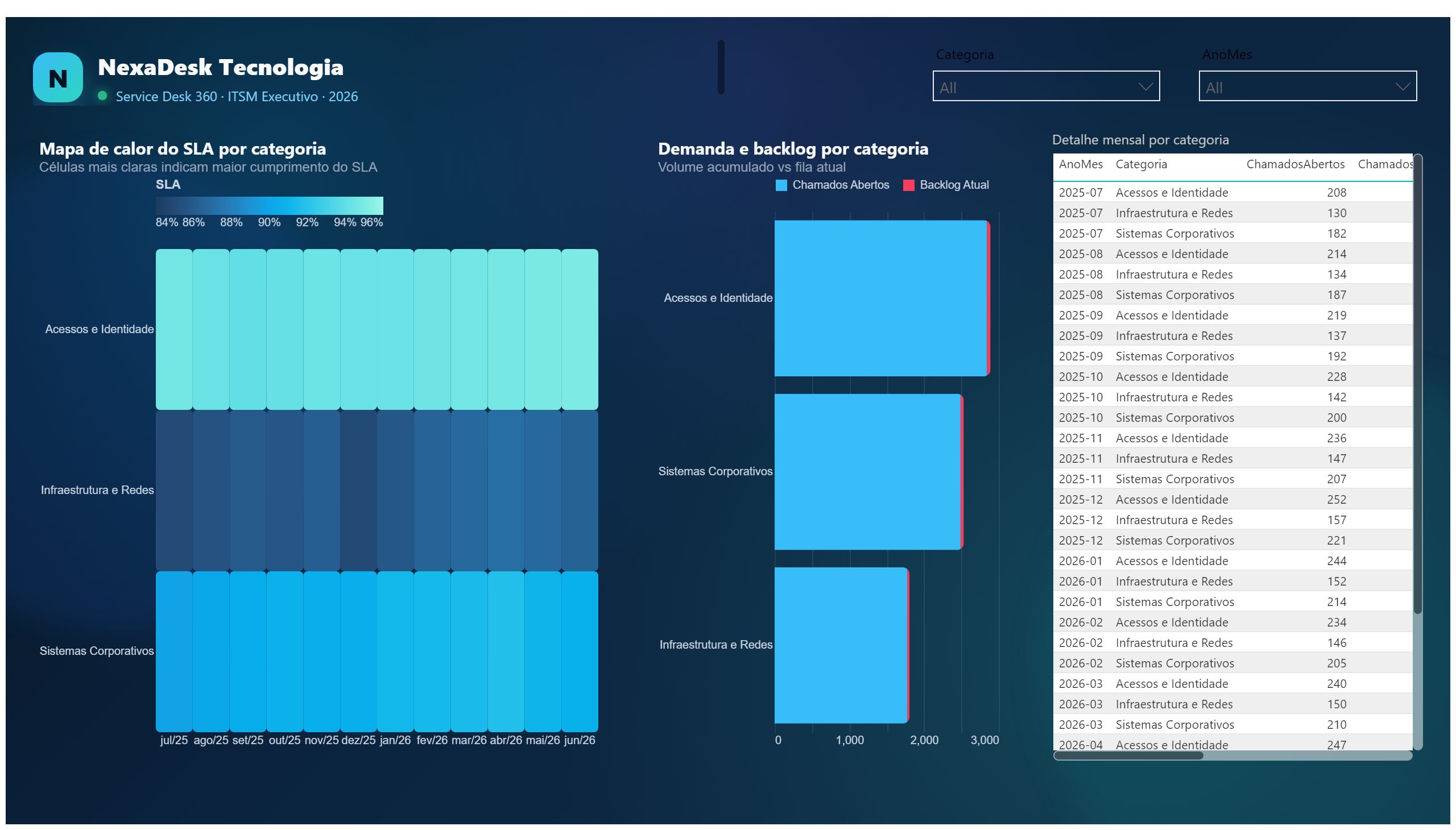The image size is (1456, 830).
Task: Select table row 2025-10 Sistemas Corporativos
Action: click(1232, 417)
